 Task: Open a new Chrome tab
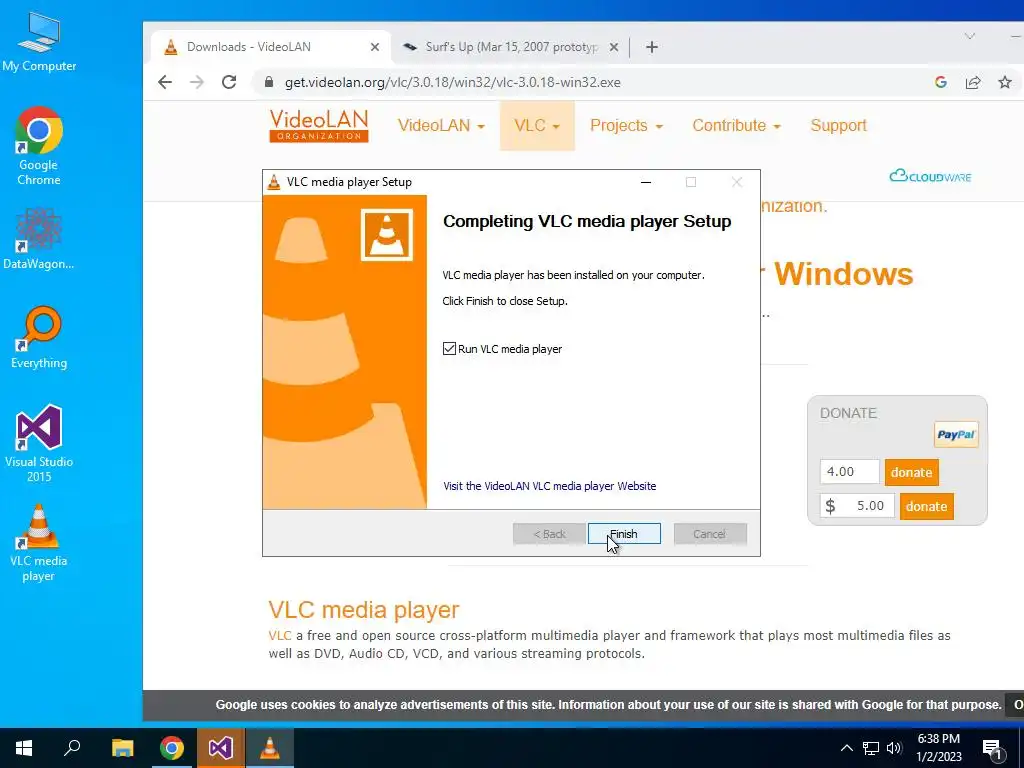[651, 47]
